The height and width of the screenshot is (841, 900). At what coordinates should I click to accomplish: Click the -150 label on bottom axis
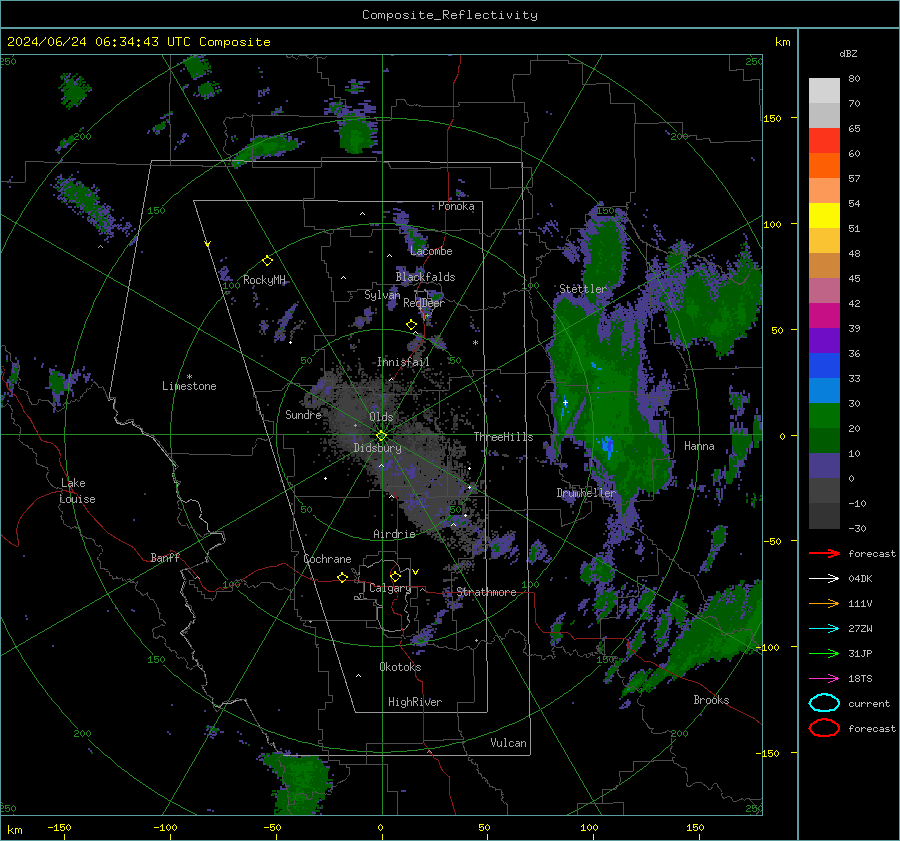59,827
